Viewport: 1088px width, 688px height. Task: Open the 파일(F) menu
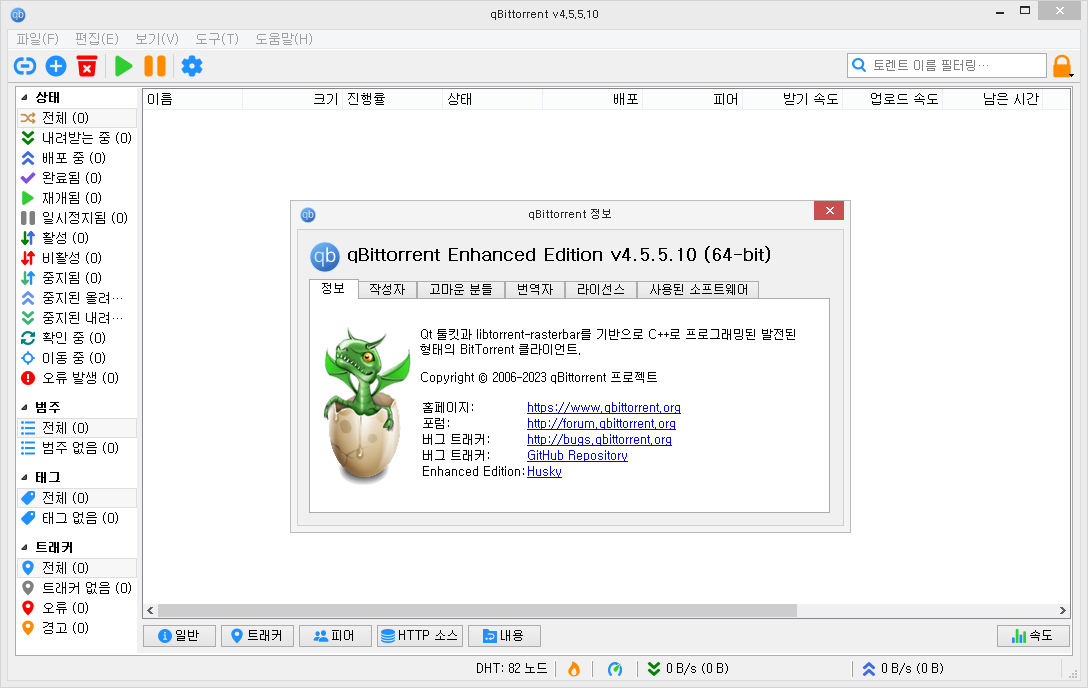(x=37, y=39)
